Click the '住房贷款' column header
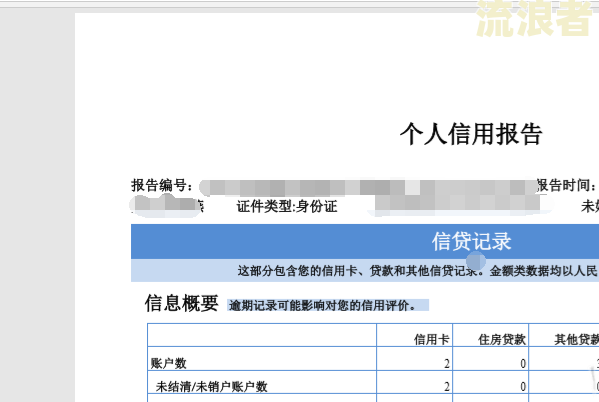This screenshot has width=599, height=402. 502,339
